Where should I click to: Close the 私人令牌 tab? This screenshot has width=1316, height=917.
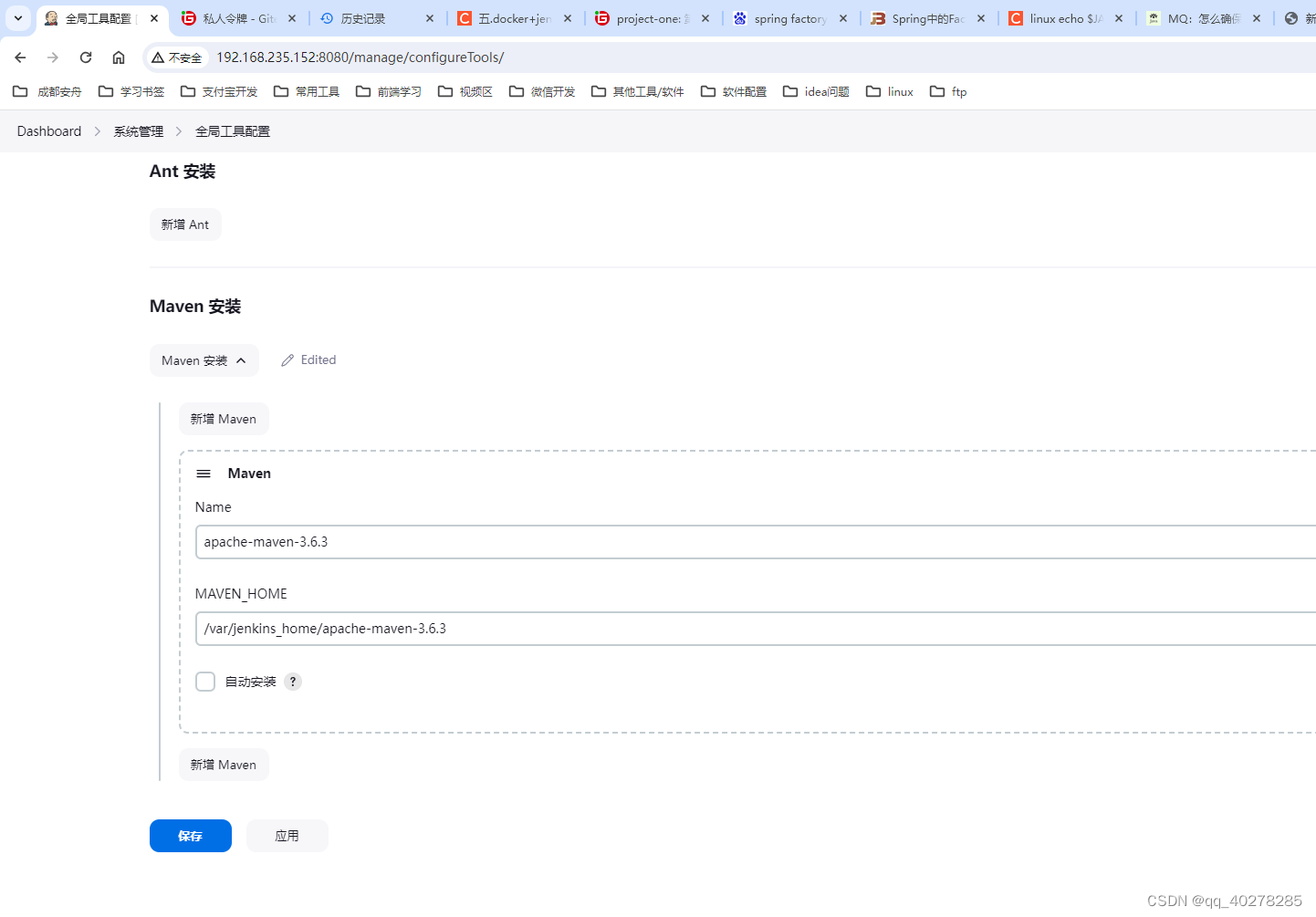coord(292,18)
